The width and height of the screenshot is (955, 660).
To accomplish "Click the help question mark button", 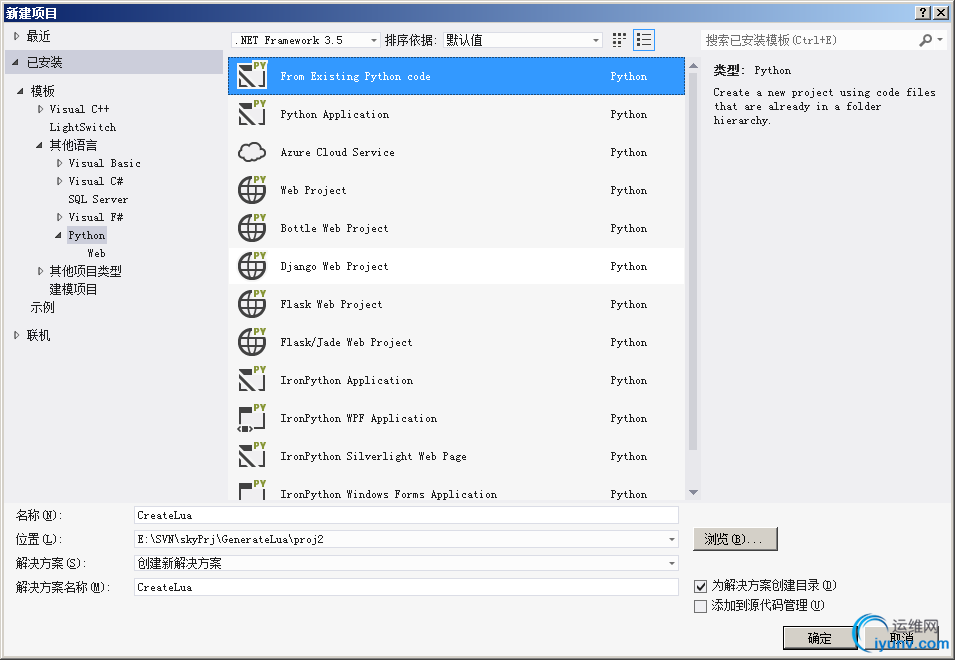I will (923, 12).
